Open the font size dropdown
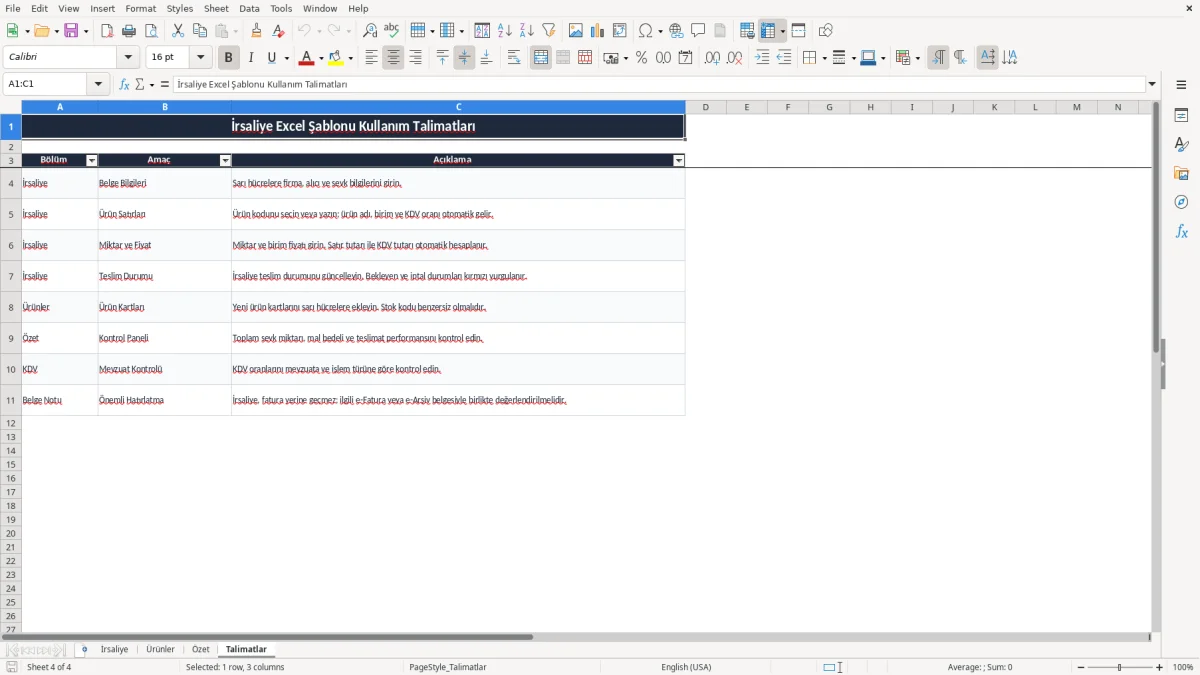This screenshot has height=675, width=1200. (x=201, y=58)
